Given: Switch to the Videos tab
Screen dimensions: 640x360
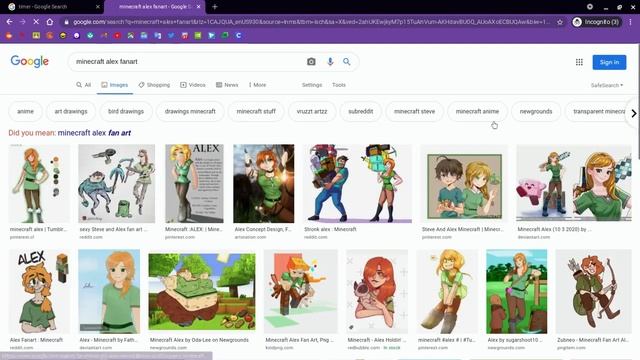Looking at the screenshot, I should click(x=193, y=85).
